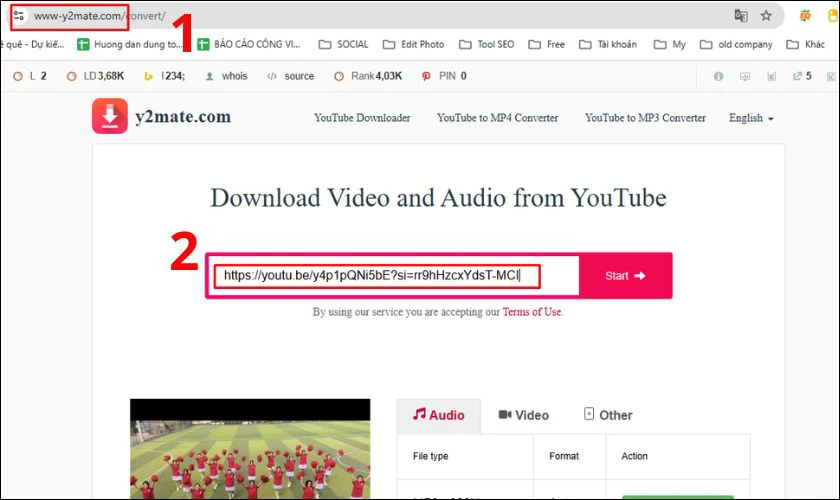The width and height of the screenshot is (840, 500).
Task: View page source from SEO toolbar
Action: (x=291, y=76)
